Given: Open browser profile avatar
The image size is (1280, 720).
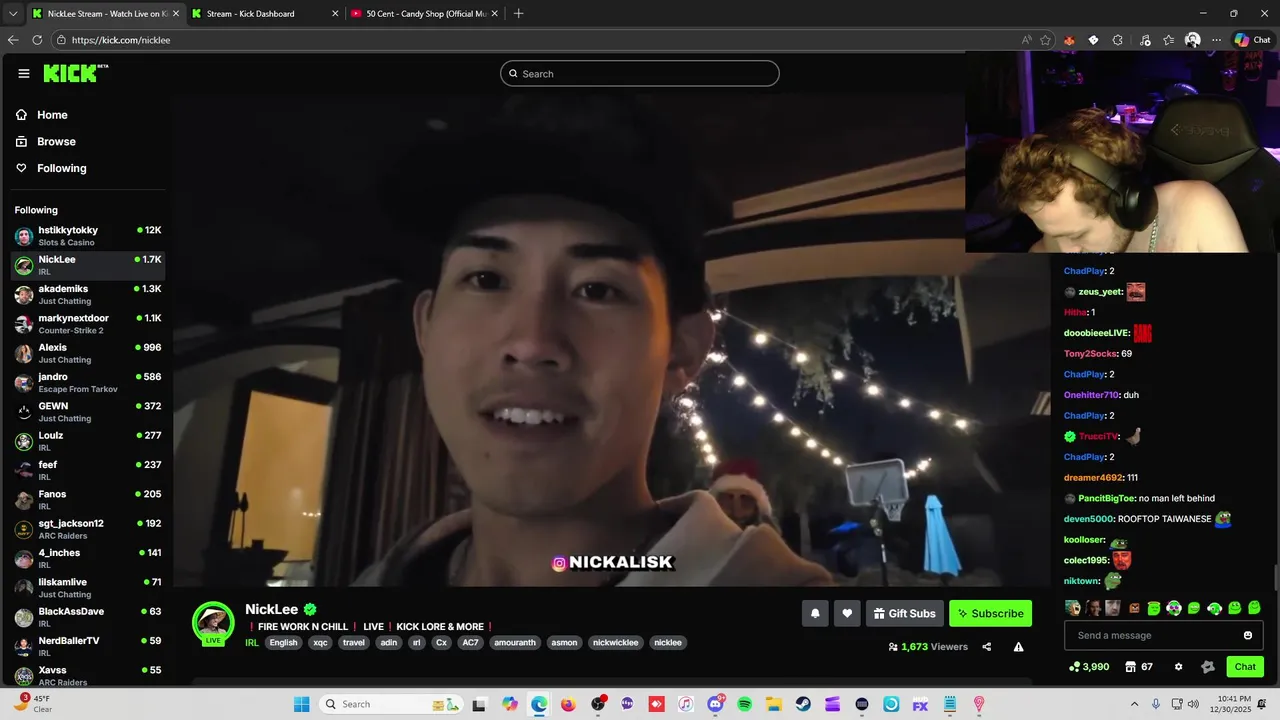Looking at the screenshot, I should point(1192,40).
